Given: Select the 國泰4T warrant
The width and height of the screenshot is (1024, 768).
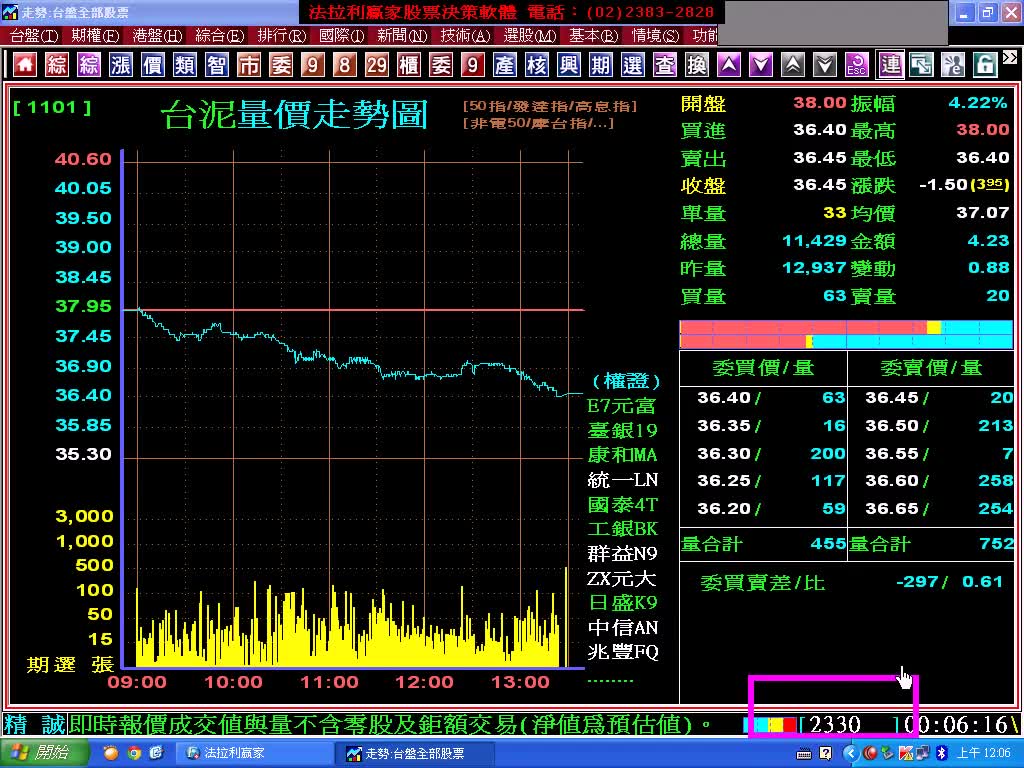Looking at the screenshot, I should coord(622,505).
